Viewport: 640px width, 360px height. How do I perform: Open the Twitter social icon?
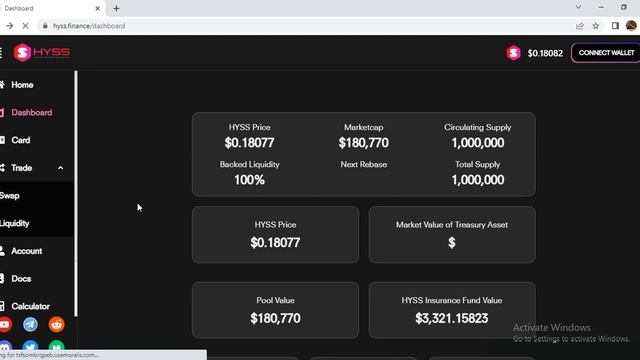(x=30, y=345)
